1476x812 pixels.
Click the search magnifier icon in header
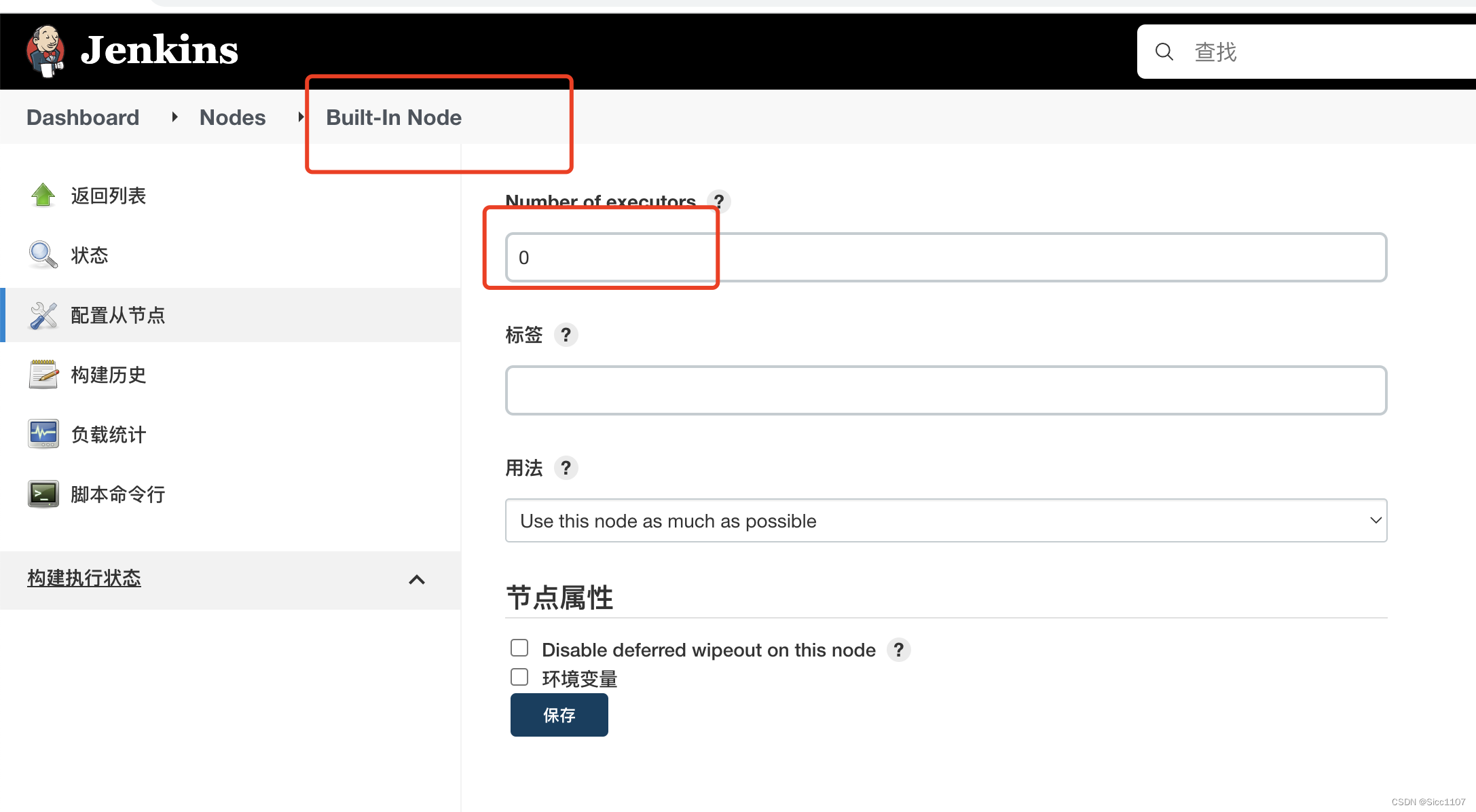pos(1164,52)
